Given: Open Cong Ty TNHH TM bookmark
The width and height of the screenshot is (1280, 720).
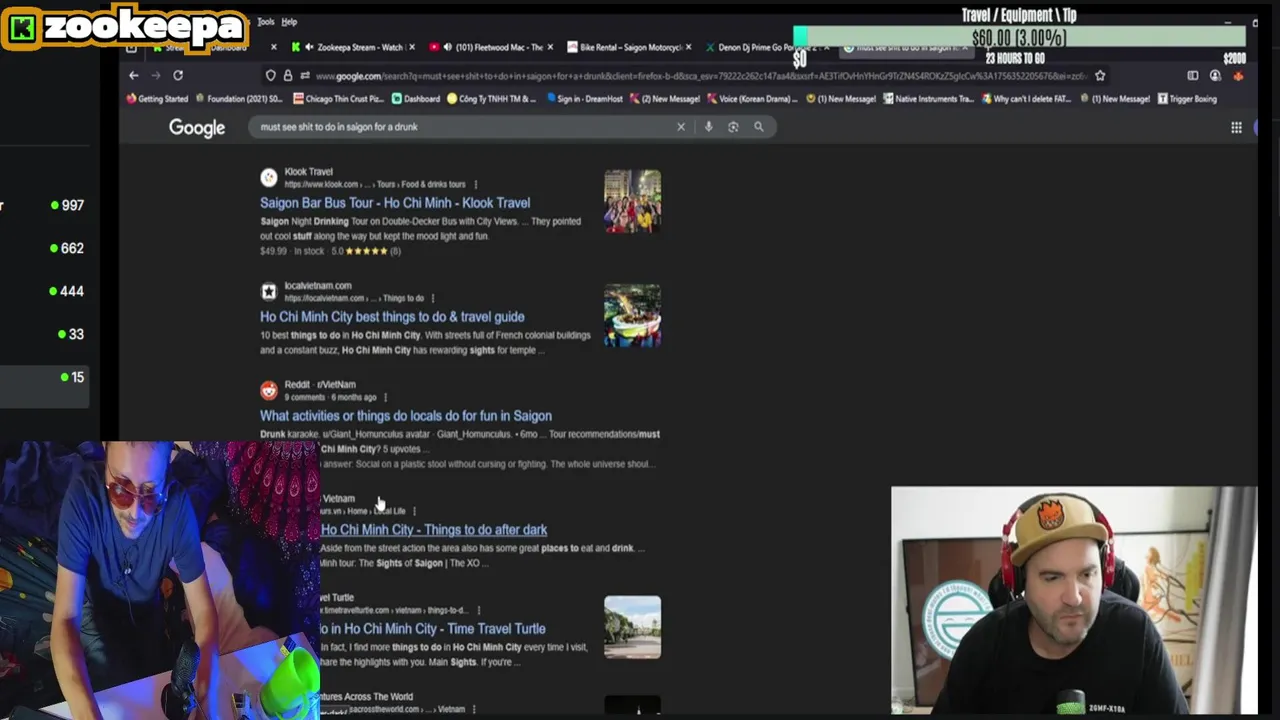Looking at the screenshot, I should [x=492, y=99].
